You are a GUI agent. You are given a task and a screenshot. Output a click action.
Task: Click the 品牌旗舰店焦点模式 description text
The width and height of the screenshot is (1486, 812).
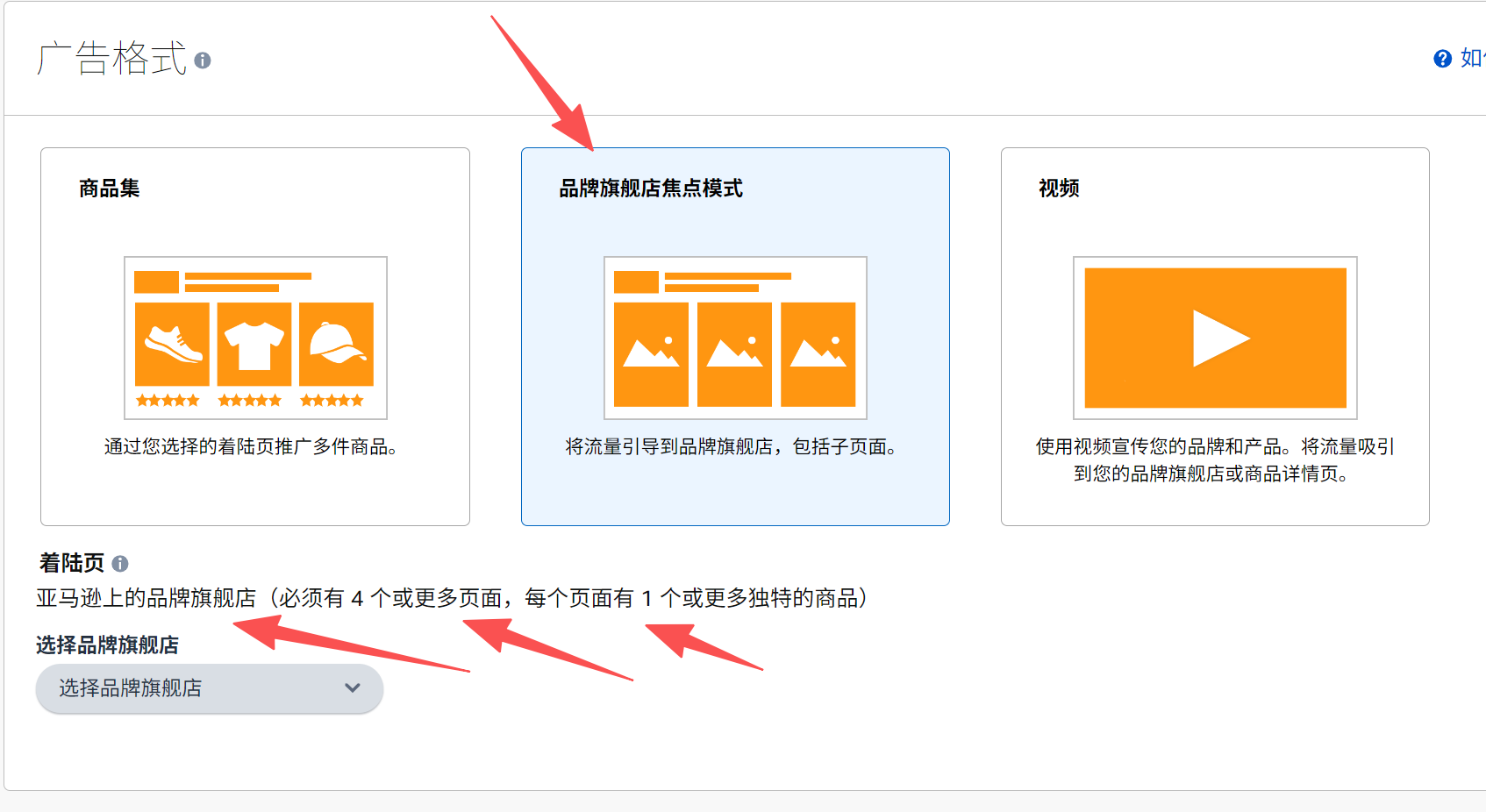[732, 447]
